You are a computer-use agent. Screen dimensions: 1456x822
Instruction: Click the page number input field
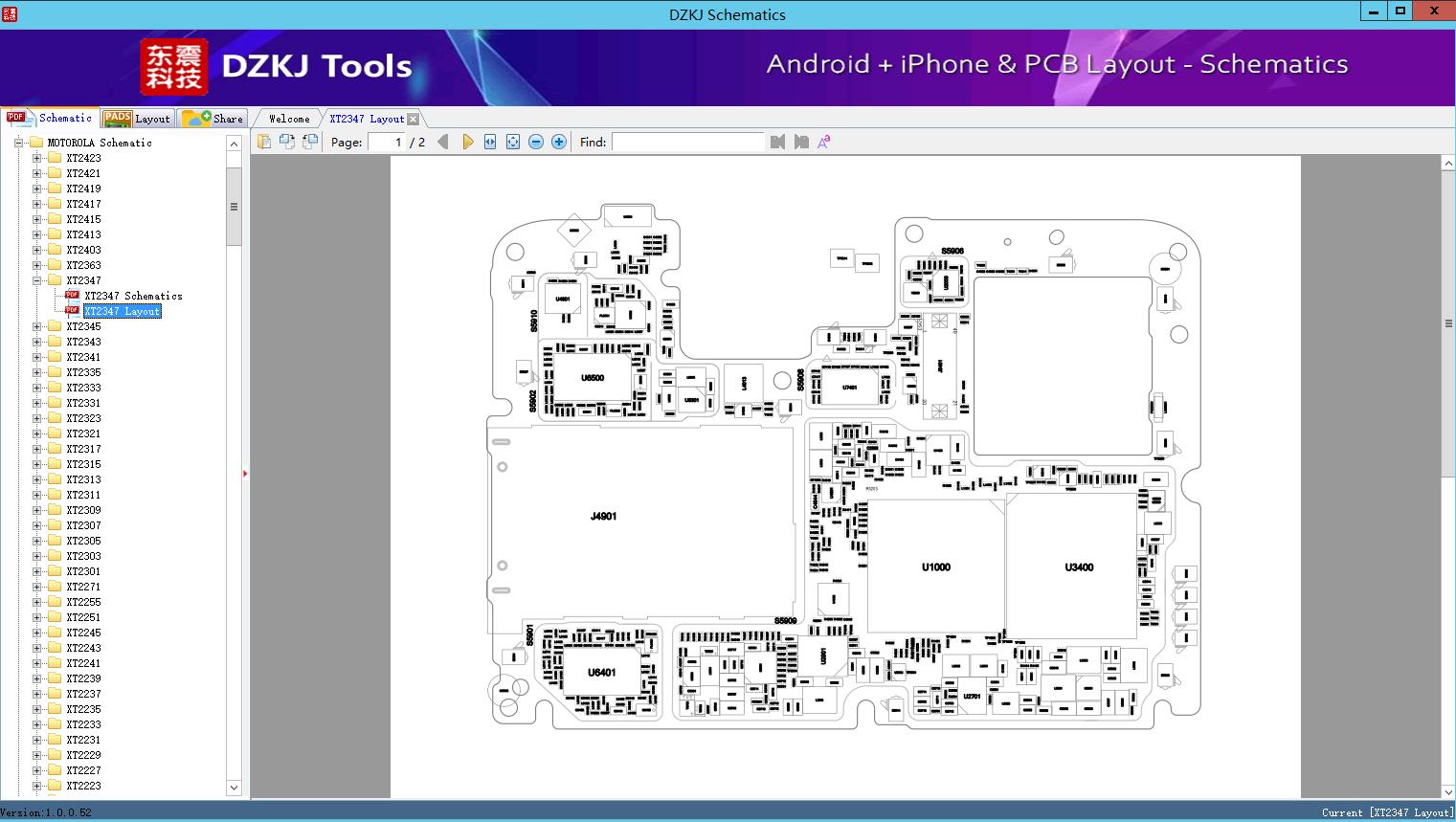[386, 142]
